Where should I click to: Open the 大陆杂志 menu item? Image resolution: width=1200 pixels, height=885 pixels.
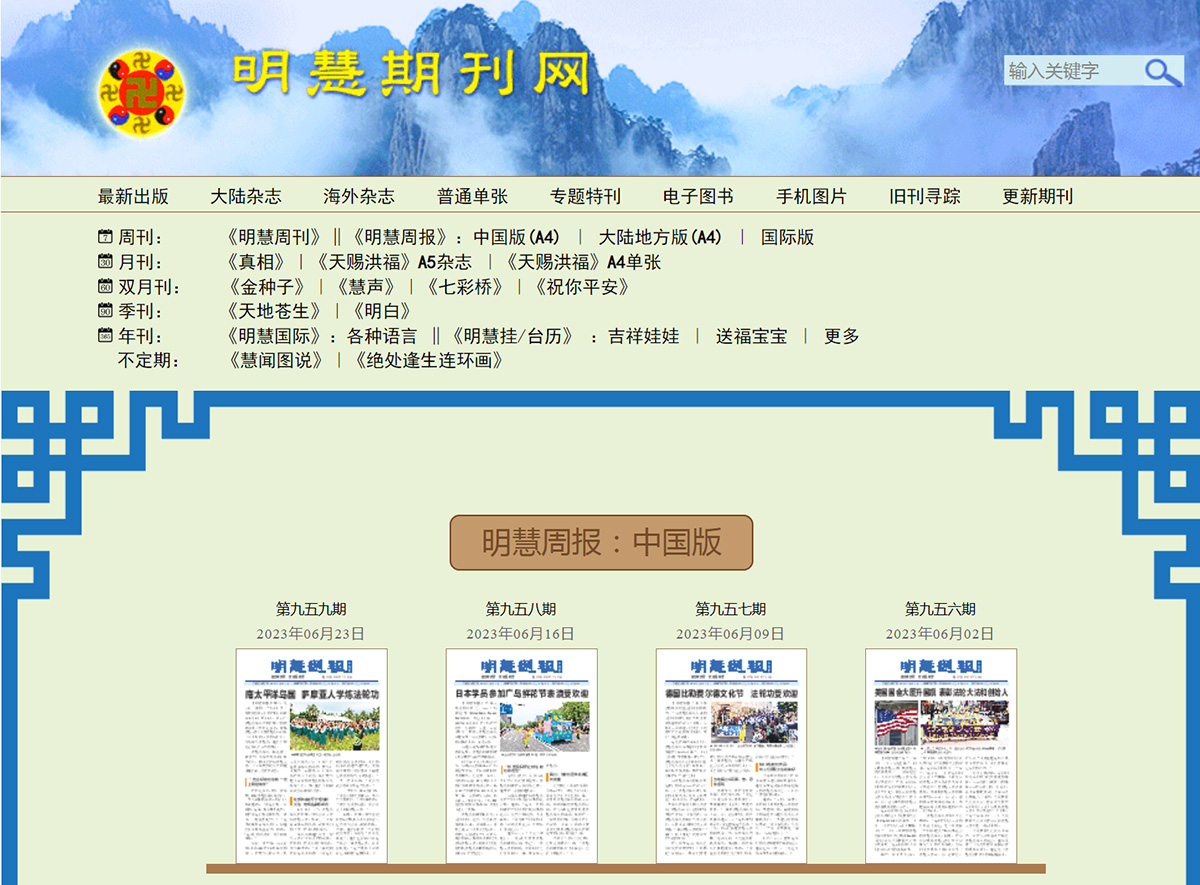point(244,197)
